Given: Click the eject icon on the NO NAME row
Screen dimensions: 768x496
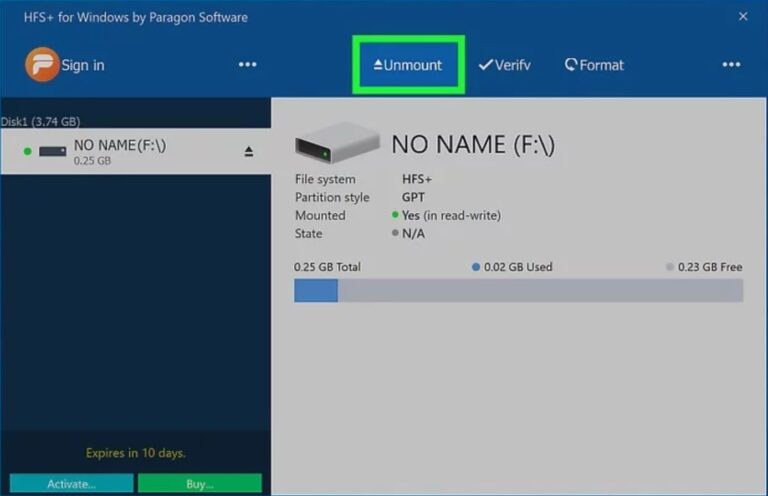Looking at the screenshot, I should 249,152.
